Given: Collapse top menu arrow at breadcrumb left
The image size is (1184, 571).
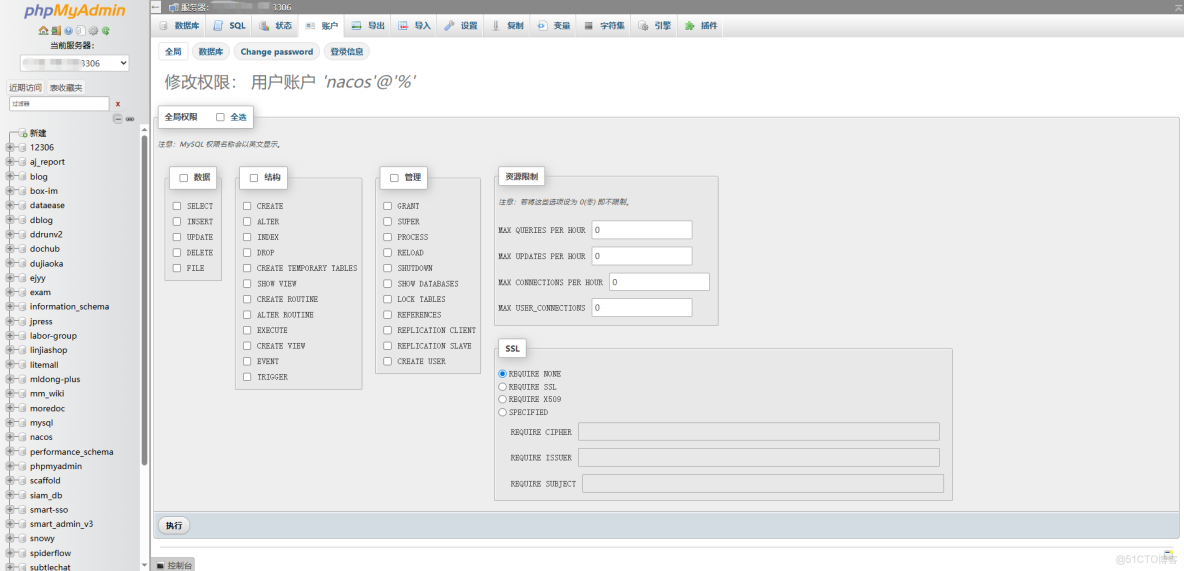Looking at the screenshot, I should coord(156,7).
